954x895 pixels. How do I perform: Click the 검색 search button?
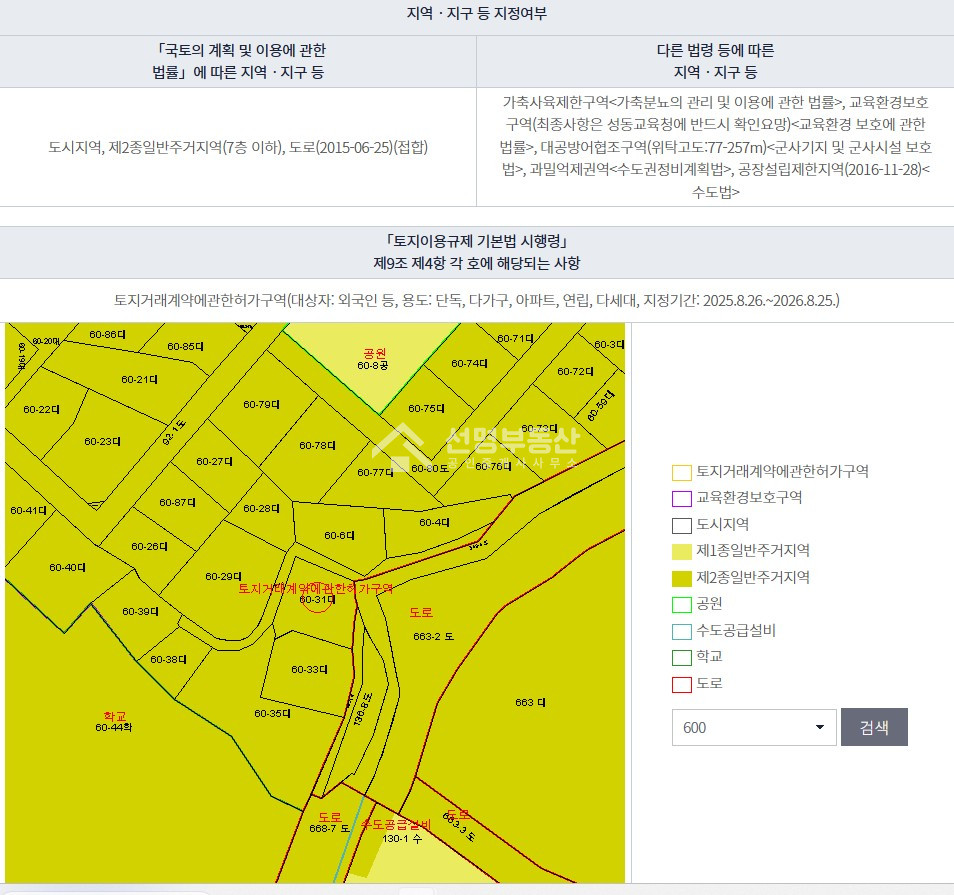tap(874, 727)
